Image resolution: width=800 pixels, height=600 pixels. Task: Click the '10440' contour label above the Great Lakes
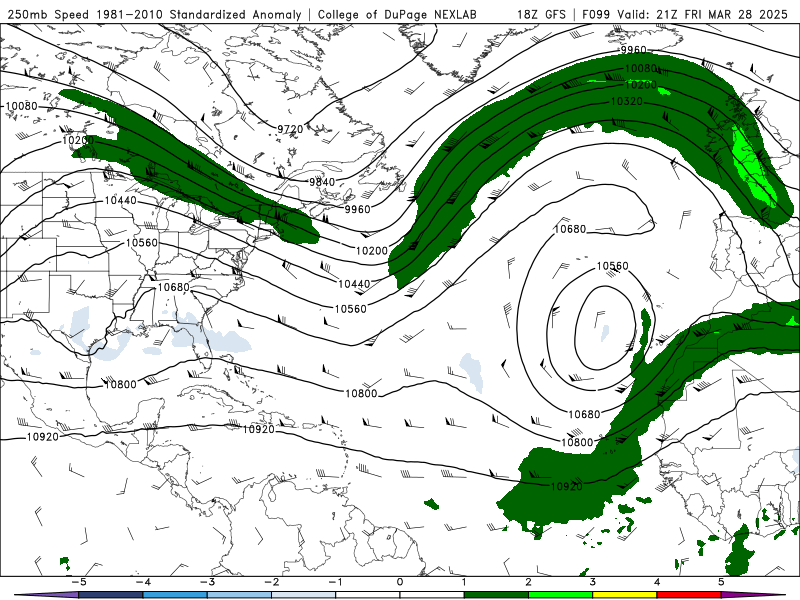point(120,201)
